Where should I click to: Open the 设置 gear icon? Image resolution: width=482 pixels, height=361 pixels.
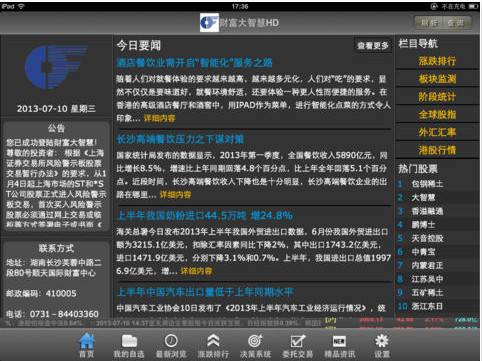tap(382, 341)
